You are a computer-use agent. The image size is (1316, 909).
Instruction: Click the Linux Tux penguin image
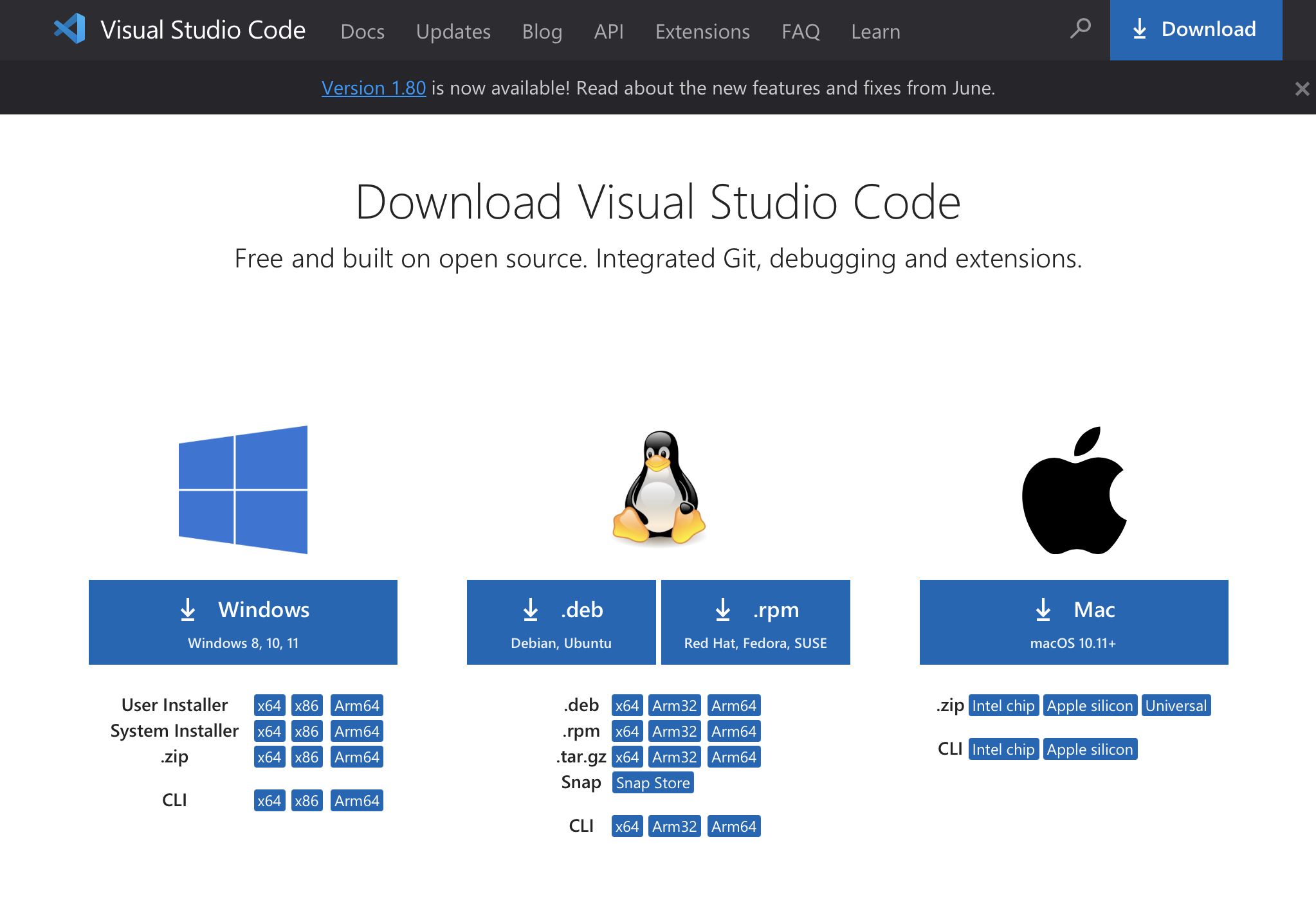[x=659, y=489]
